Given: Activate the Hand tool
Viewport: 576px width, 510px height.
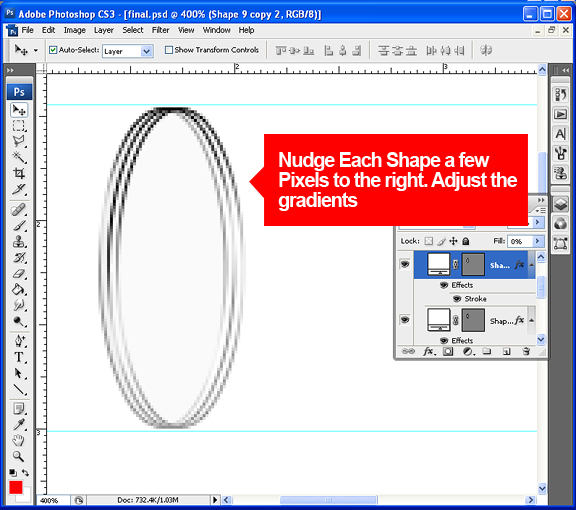Looking at the screenshot, I should (19, 440).
